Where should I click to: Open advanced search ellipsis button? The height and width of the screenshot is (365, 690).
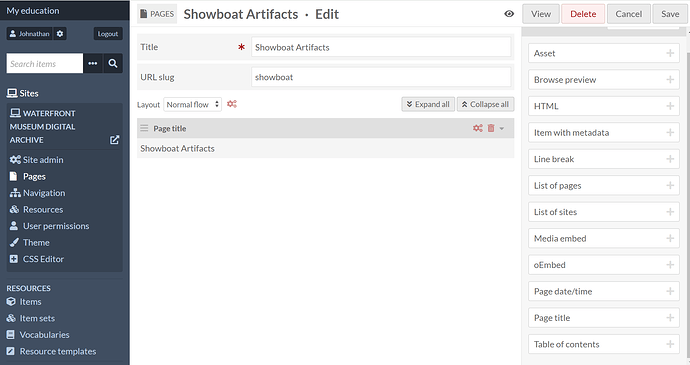coord(92,63)
